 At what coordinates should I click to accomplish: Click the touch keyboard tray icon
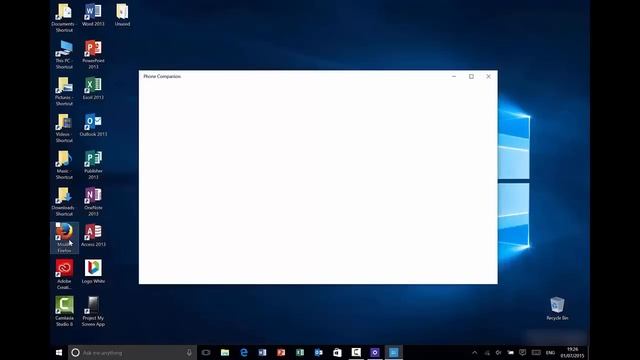(x=536, y=353)
